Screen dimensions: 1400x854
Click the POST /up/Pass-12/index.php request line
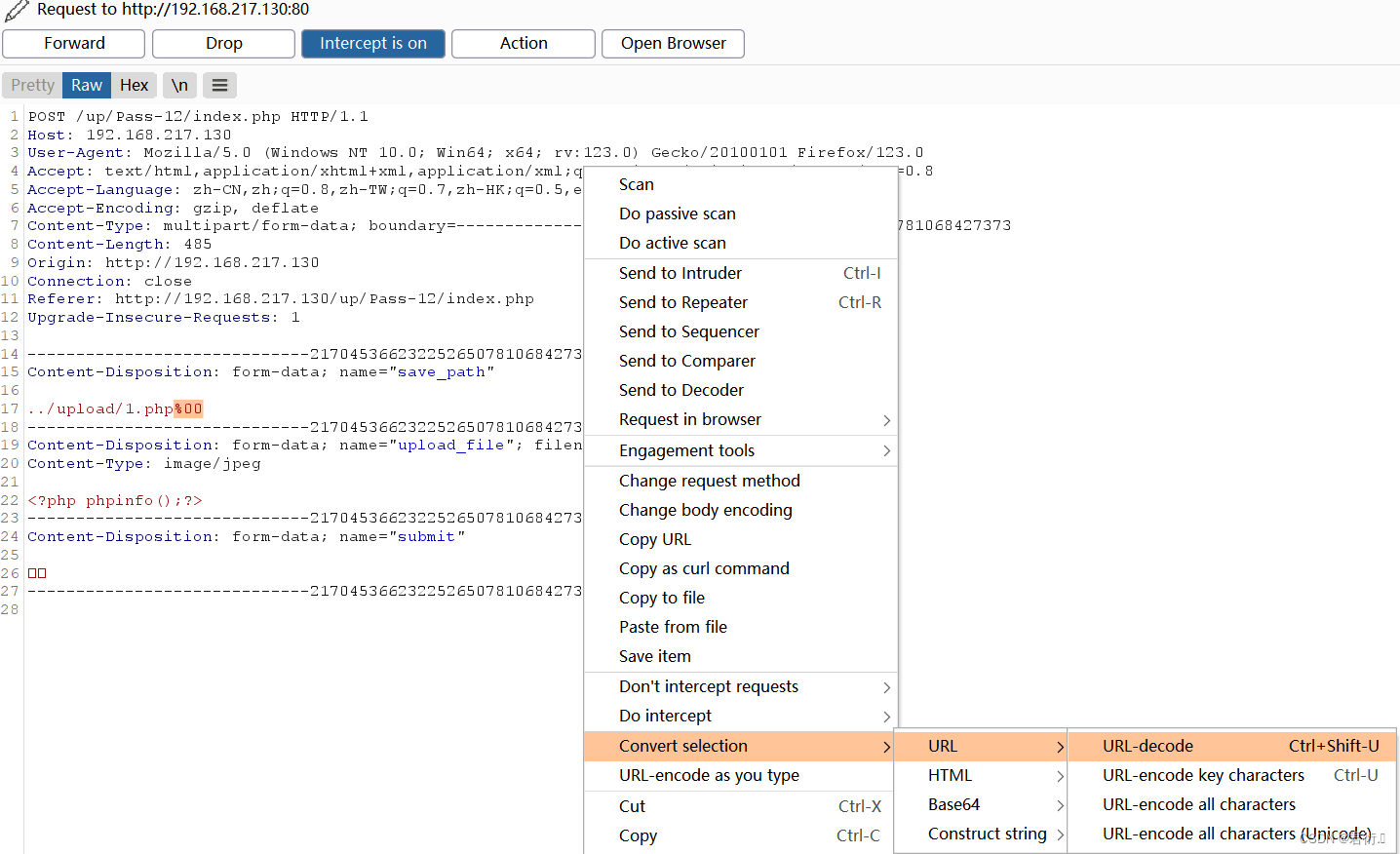[198, 116]
